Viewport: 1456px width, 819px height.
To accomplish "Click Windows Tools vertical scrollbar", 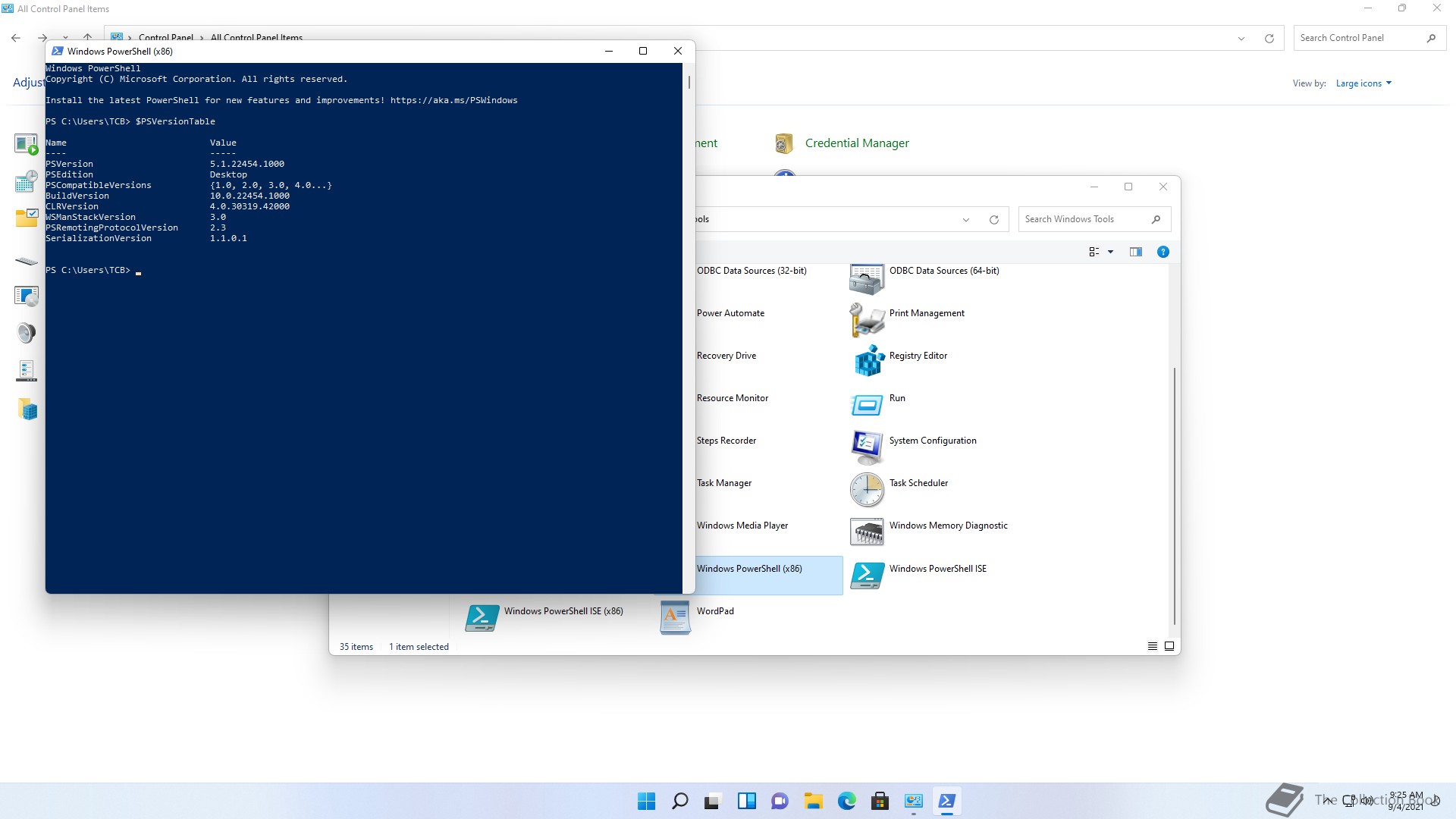I will tap(1175, 496).
